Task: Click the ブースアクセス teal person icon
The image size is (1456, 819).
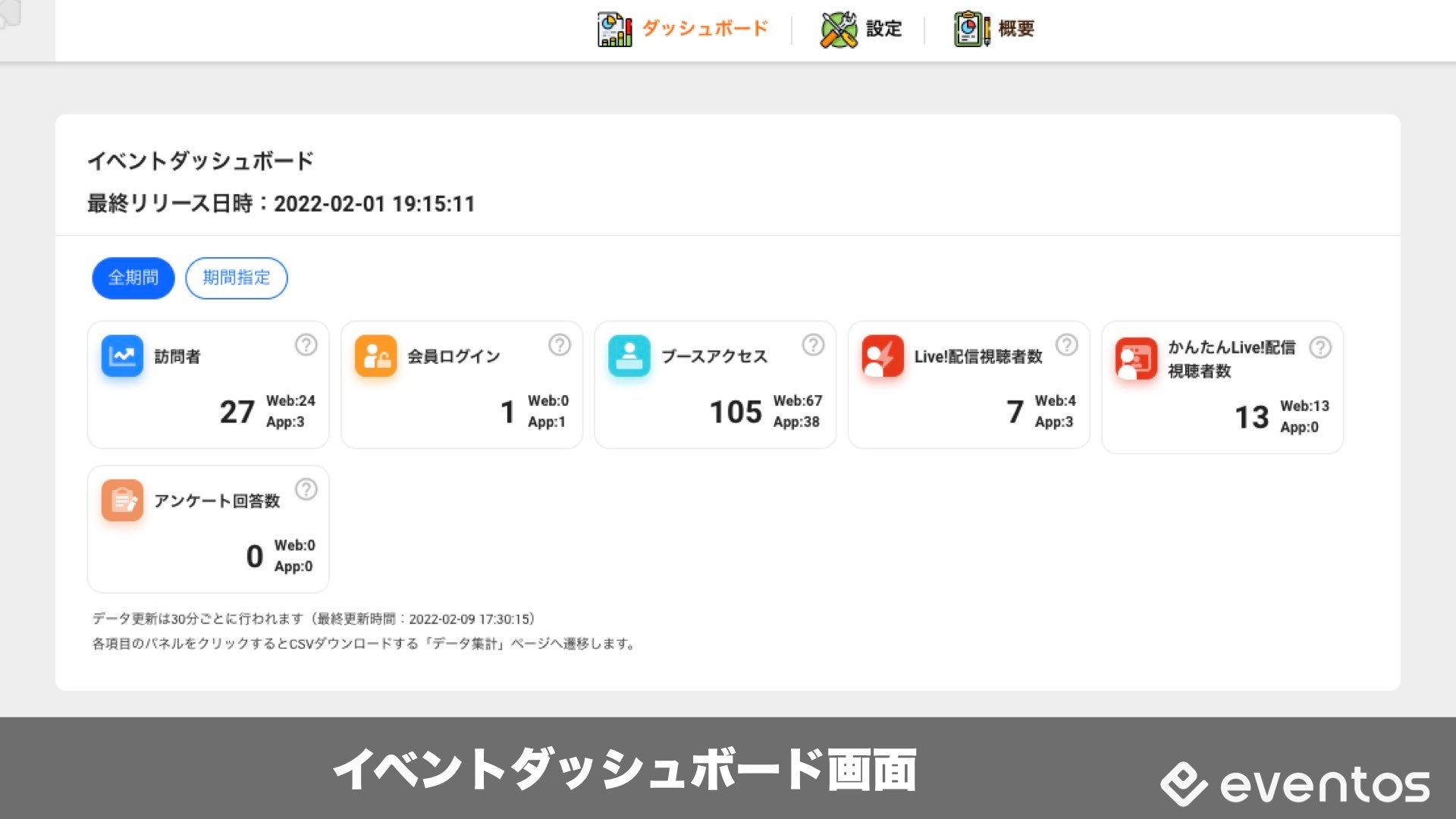Action: pyautogui.click(x=629, y=356)
